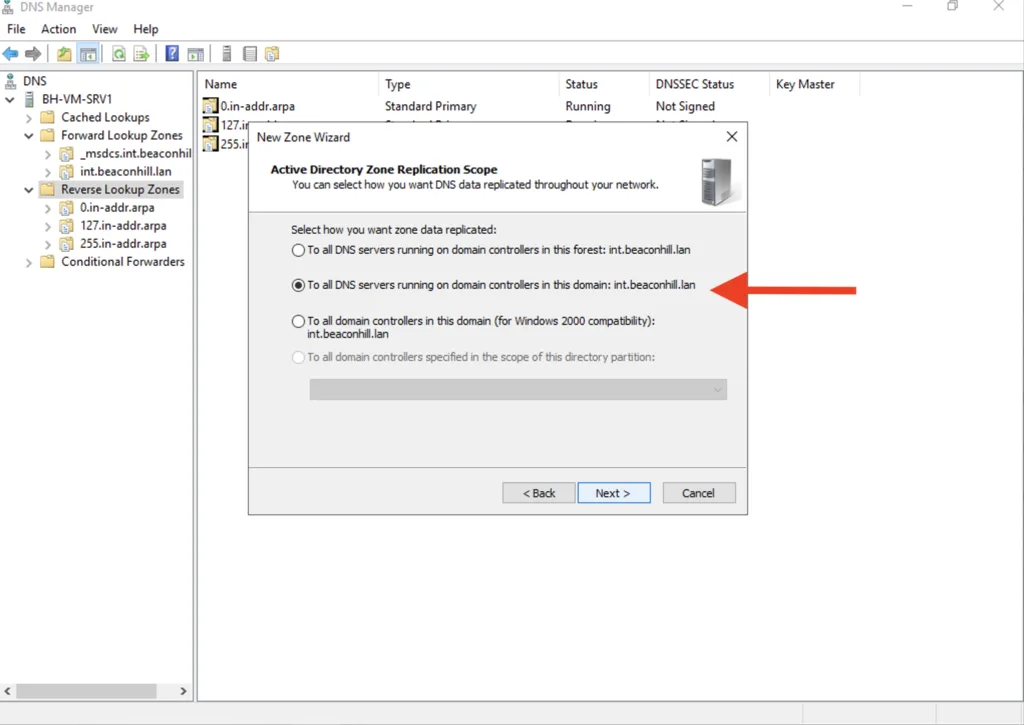Open the File menu
1024x725 pixels.
[x=16, y=29]
